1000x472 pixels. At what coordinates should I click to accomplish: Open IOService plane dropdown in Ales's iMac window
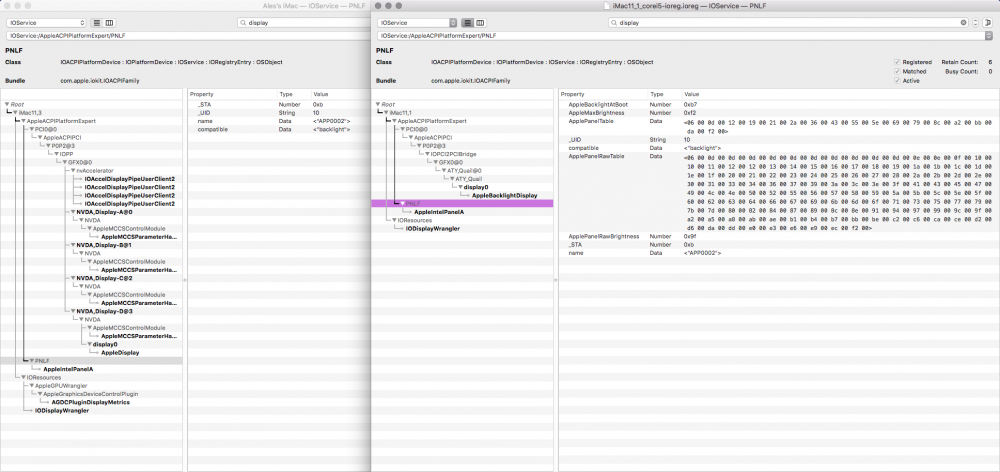(x=46, y=23)
